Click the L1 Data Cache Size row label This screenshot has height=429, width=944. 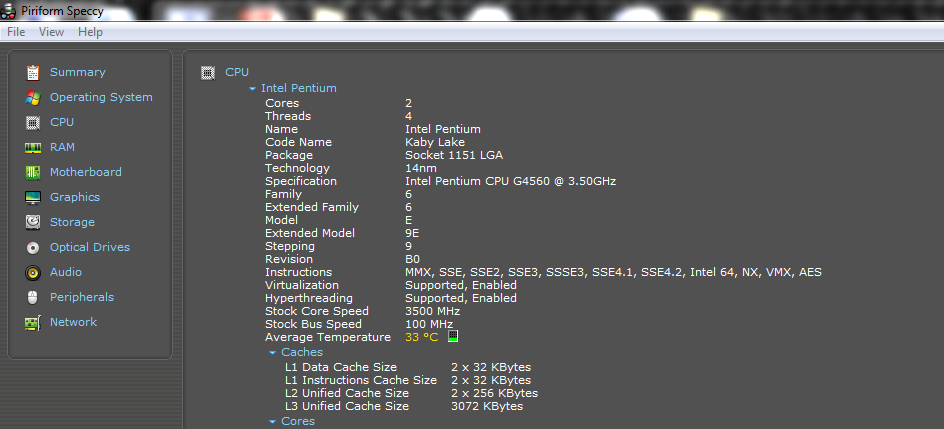point(341,367)
